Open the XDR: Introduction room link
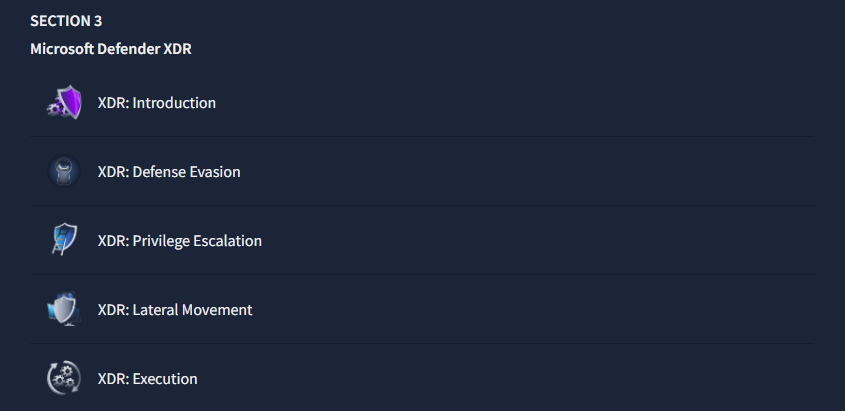Screen dimensions: 845x411 [157, 103]
